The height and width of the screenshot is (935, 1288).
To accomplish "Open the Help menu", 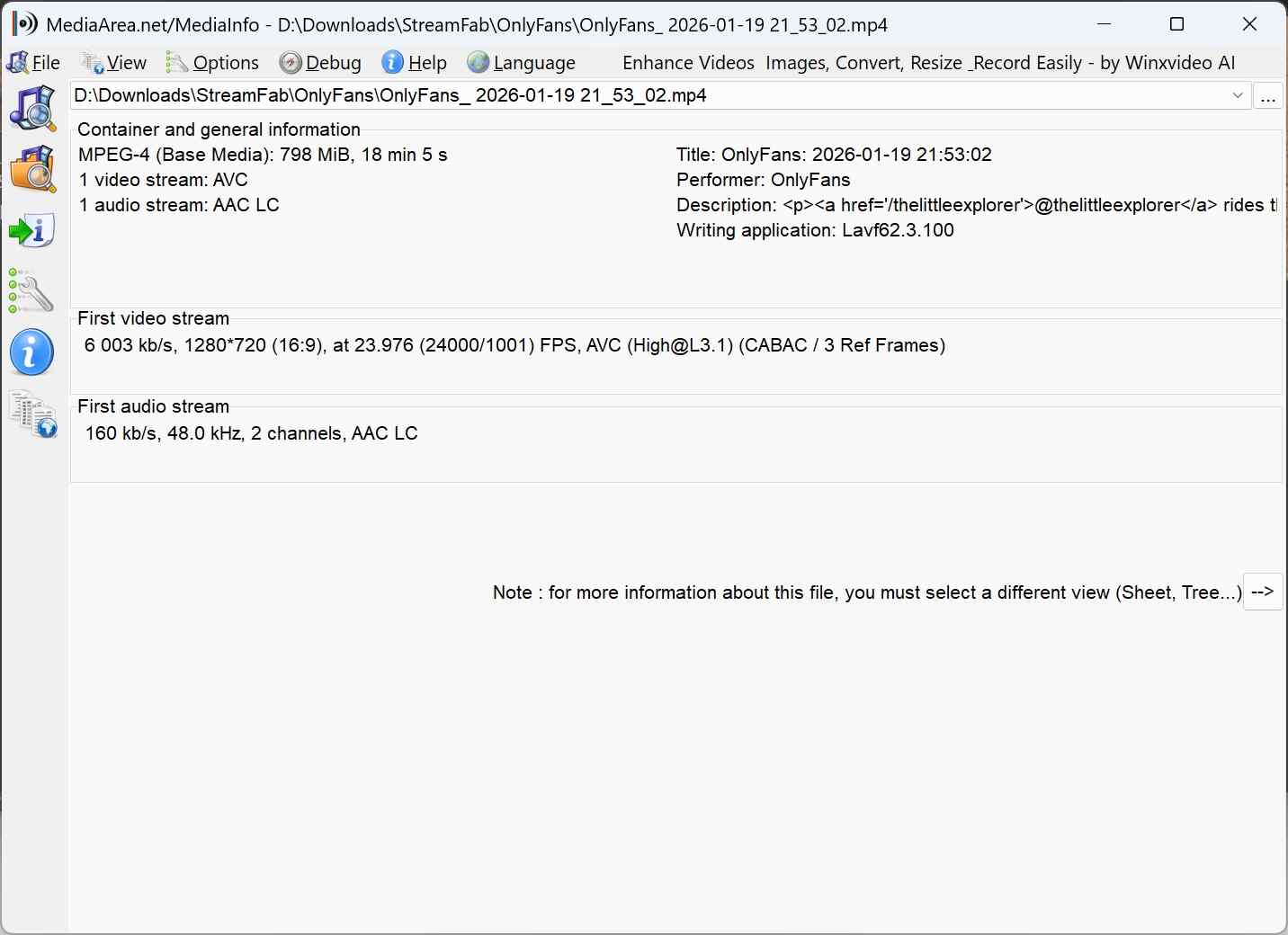I will (x=415, y=63).
